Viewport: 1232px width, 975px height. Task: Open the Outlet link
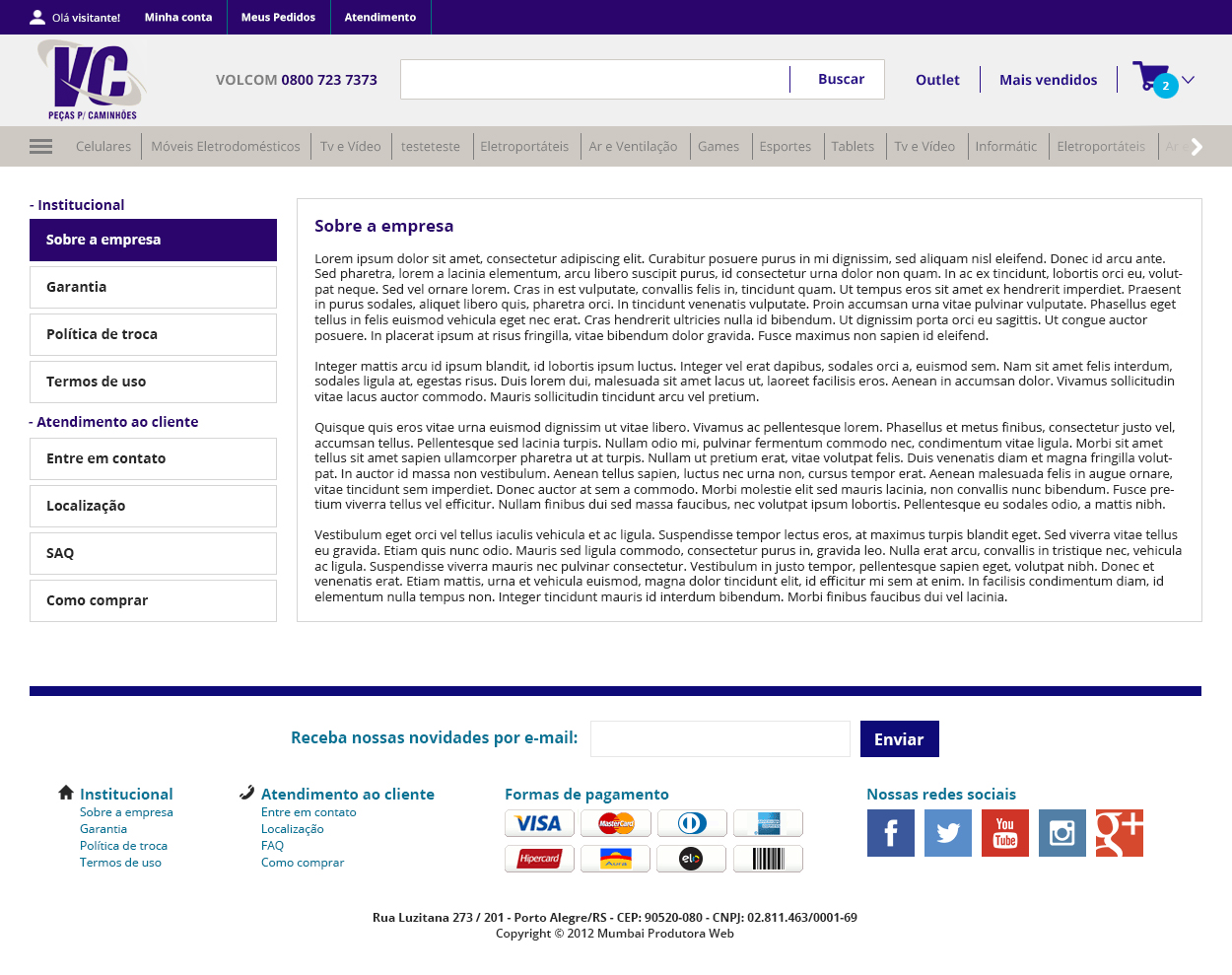click(936, 80)
